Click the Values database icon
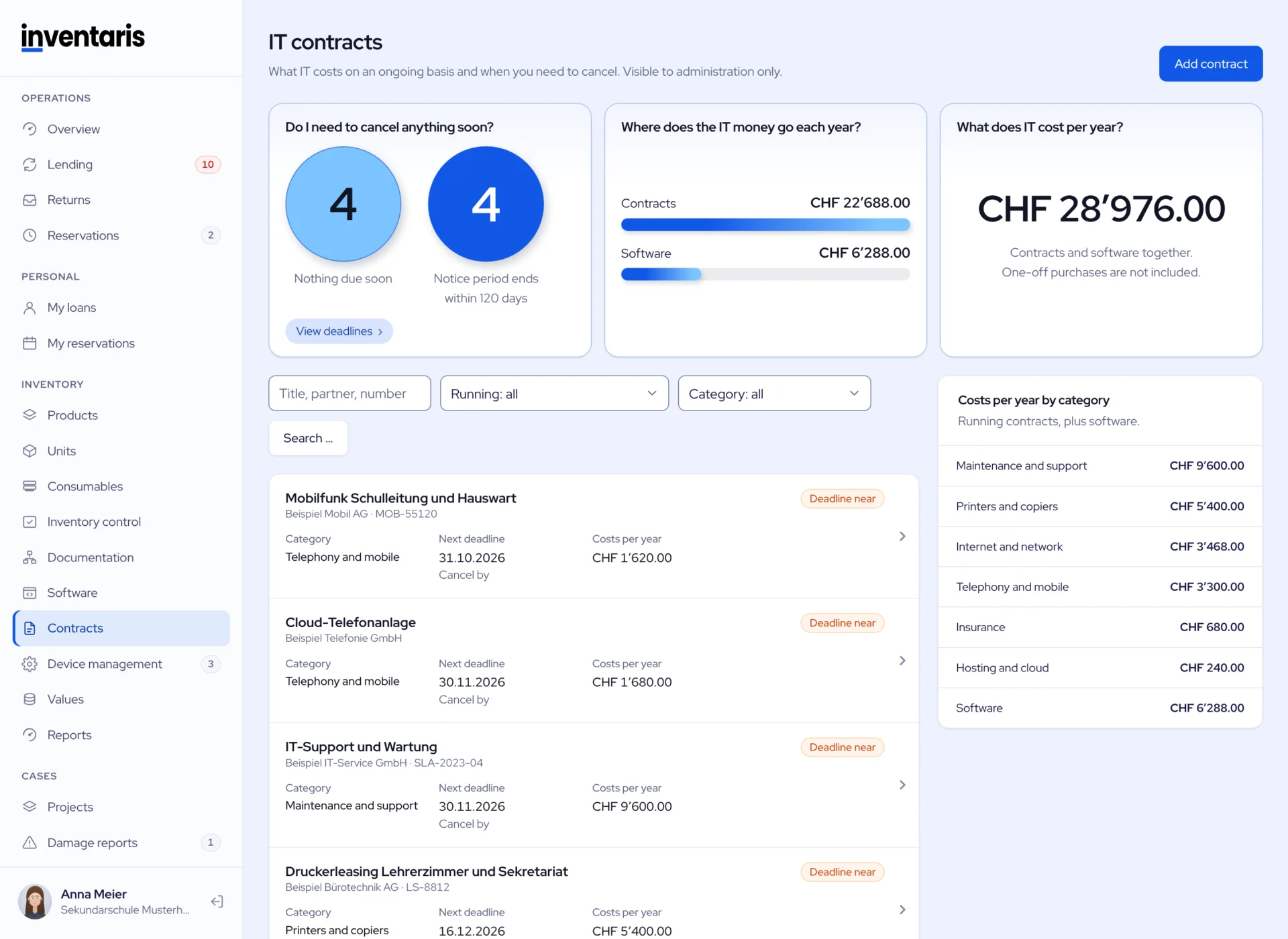Image resolution: width=1288 pixels, height=939 pixels. [30, 700]
